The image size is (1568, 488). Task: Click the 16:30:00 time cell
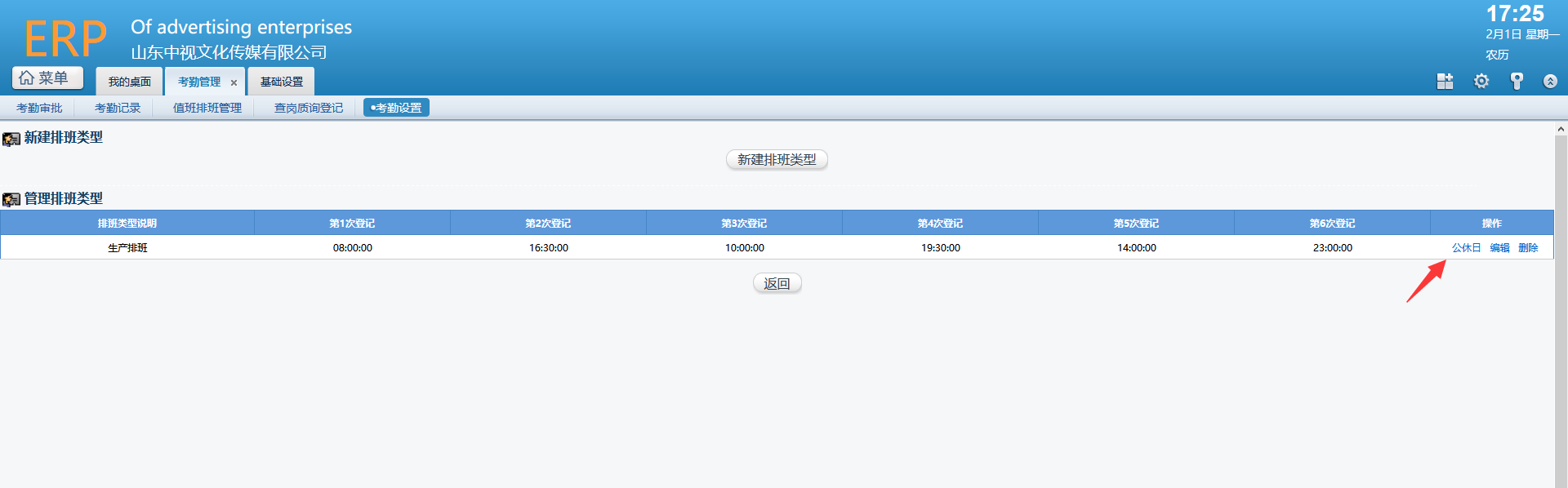(x=548, y=247)
